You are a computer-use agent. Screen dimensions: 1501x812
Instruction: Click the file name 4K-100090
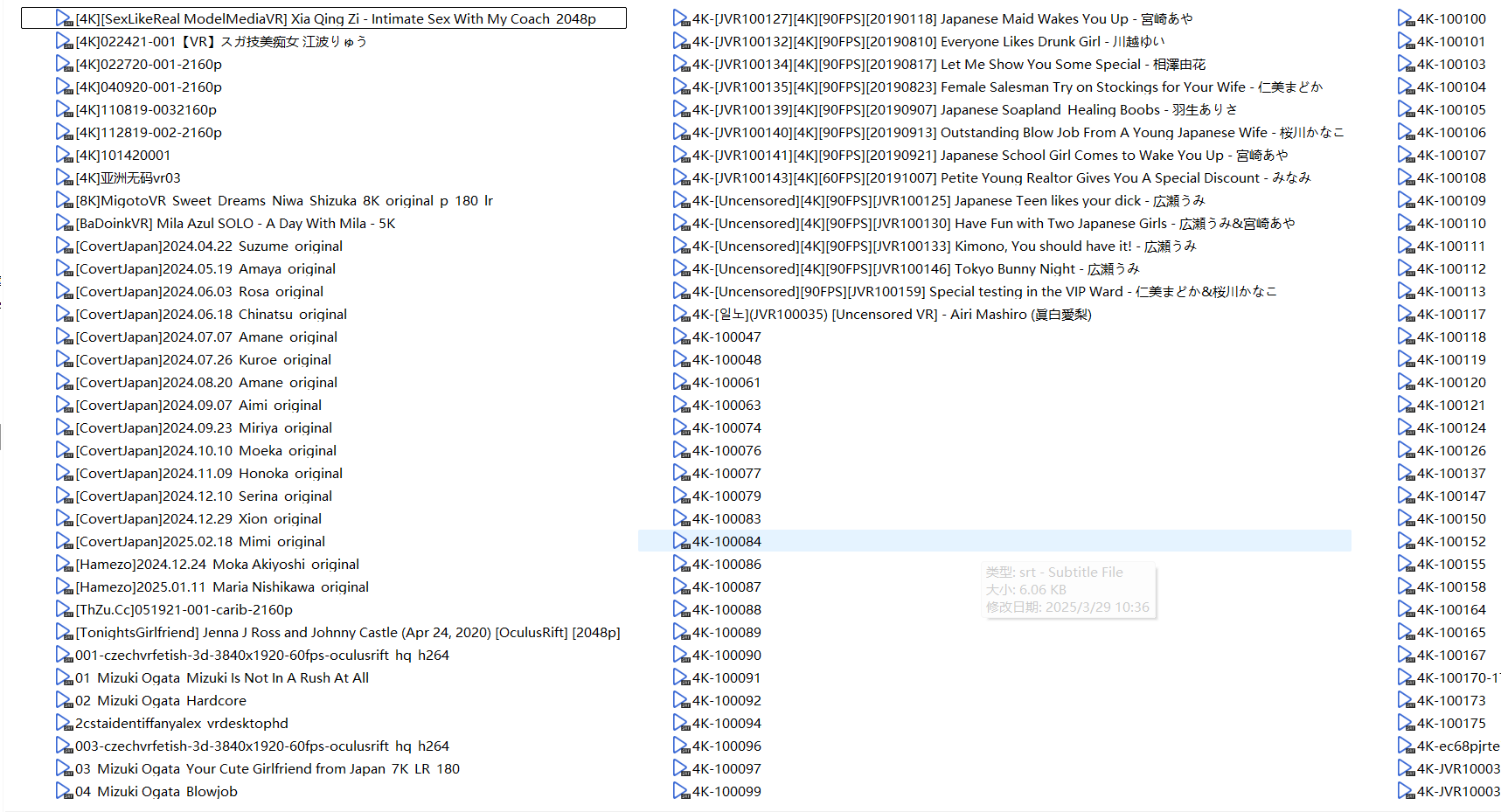[726, 656]
